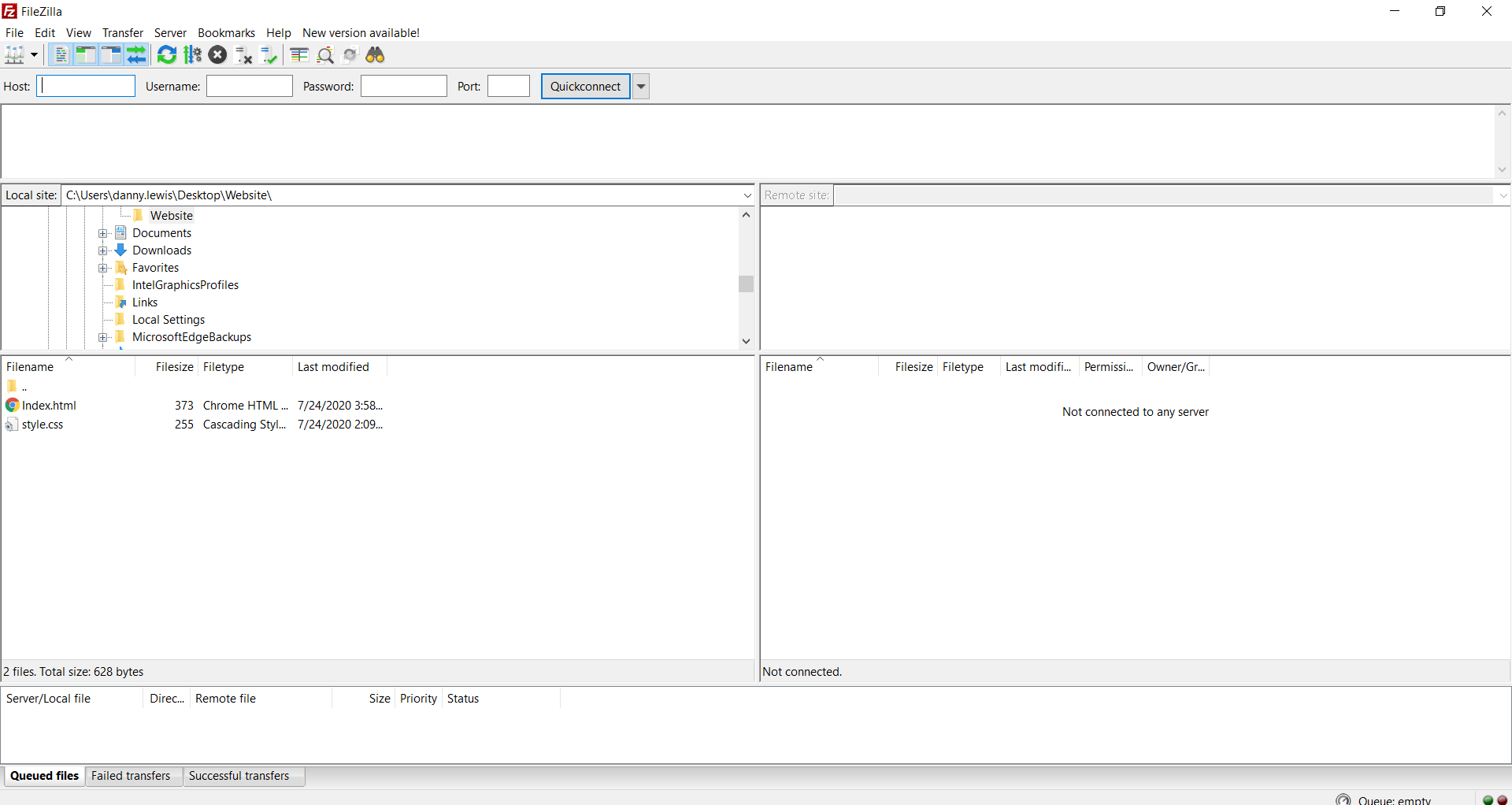1512x805 pixels.
Task: Open the Site Manager icon
Action: (x=15, y=55)
